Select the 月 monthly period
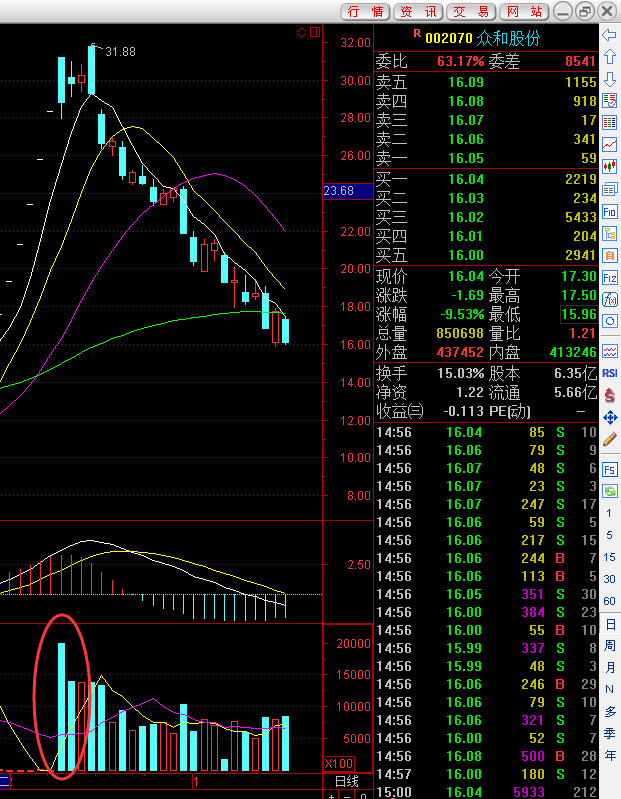Screen dimensions: 621x799 tap(610, 667)
